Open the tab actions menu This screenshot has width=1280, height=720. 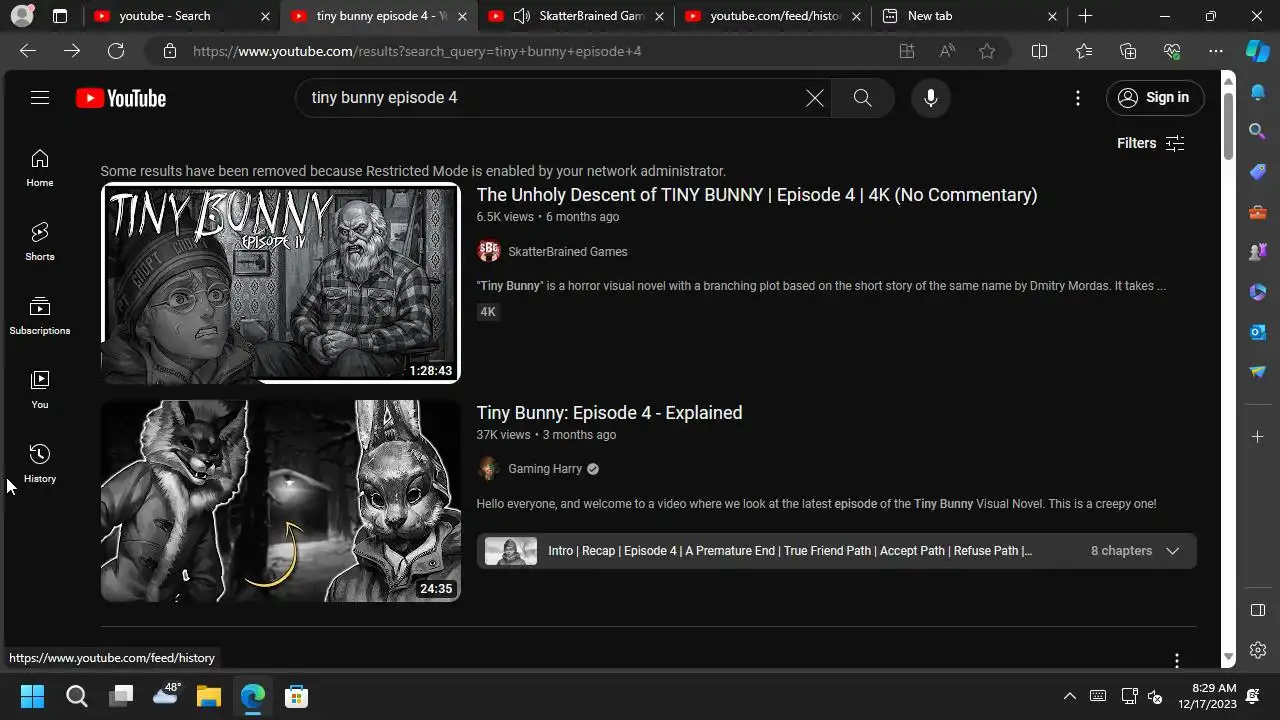pos(60,16)
